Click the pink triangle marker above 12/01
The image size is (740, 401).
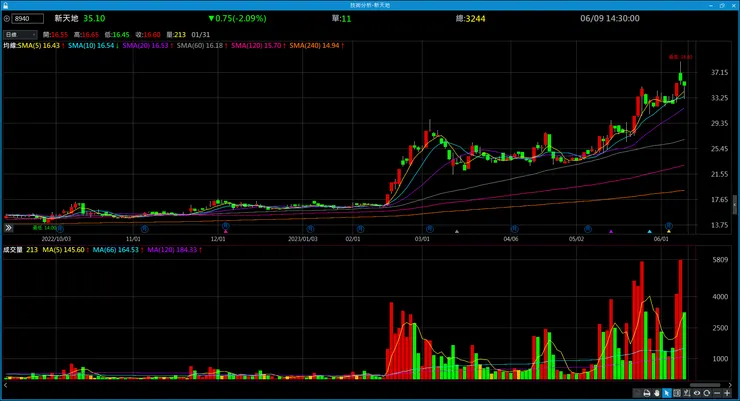226,232
